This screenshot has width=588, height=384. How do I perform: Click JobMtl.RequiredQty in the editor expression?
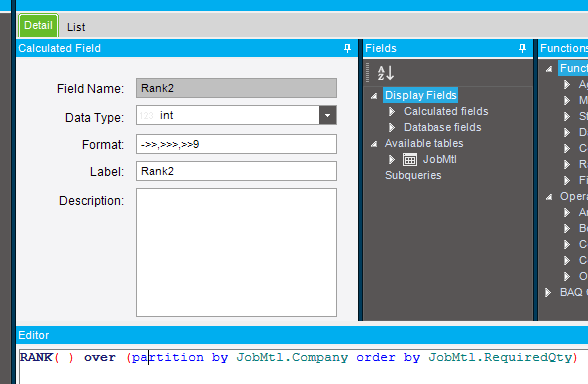[x=500, y=357]
